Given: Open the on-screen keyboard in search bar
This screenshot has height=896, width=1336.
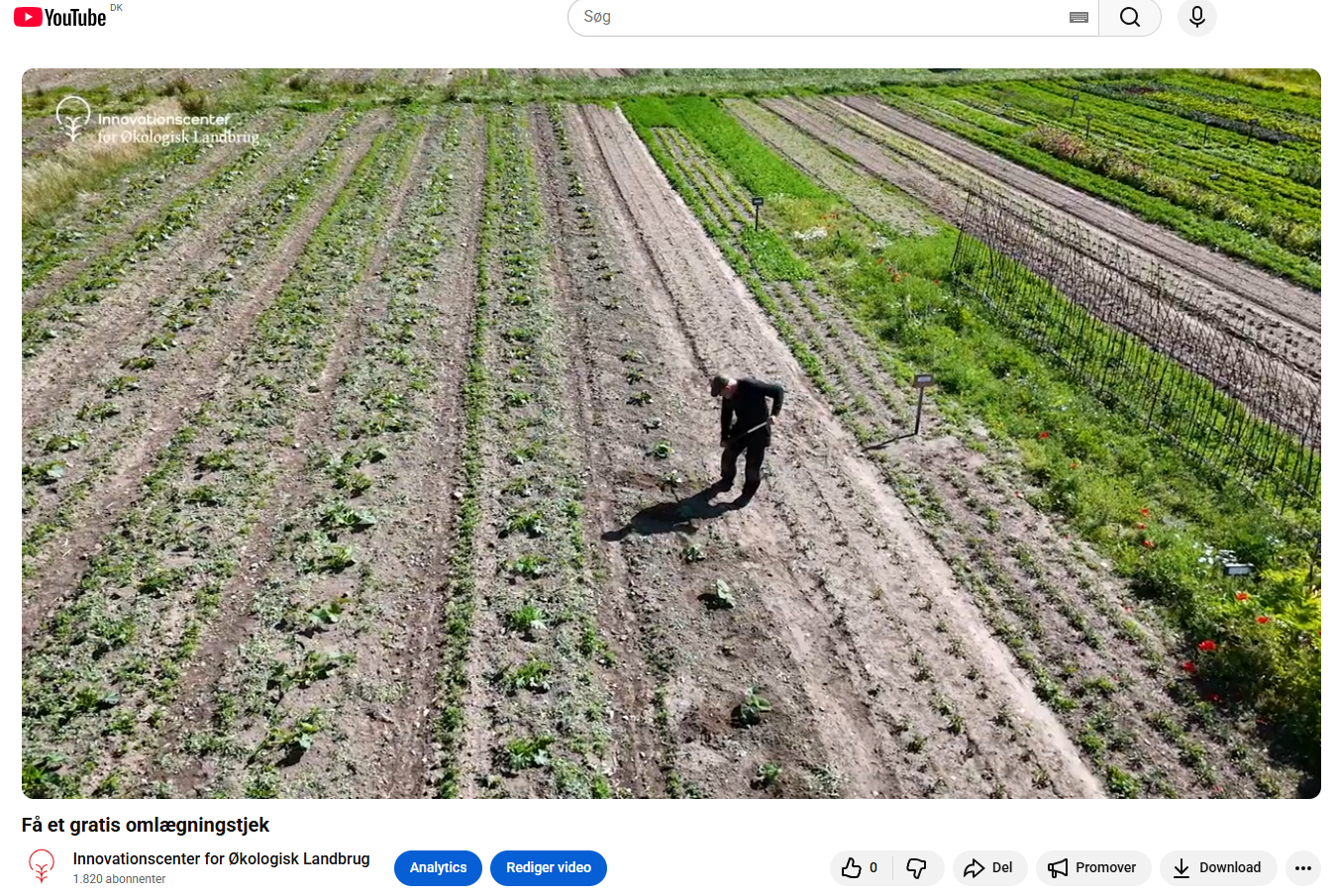Looking at the screenshot, I should coord(1079,17).
